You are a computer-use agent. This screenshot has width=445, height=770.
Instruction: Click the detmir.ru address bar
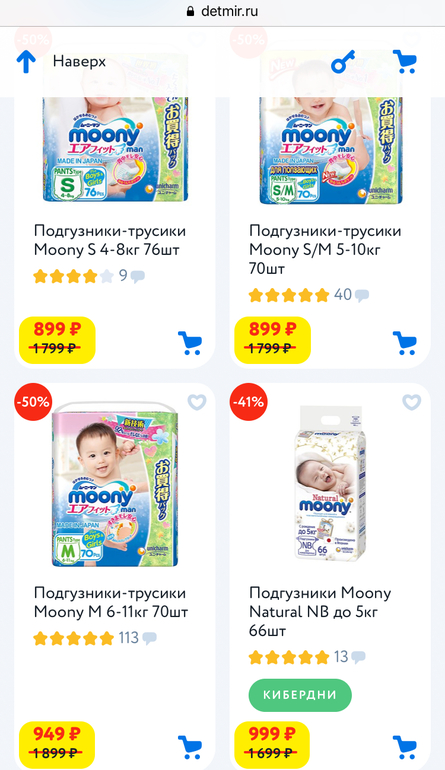coord(222,11)
